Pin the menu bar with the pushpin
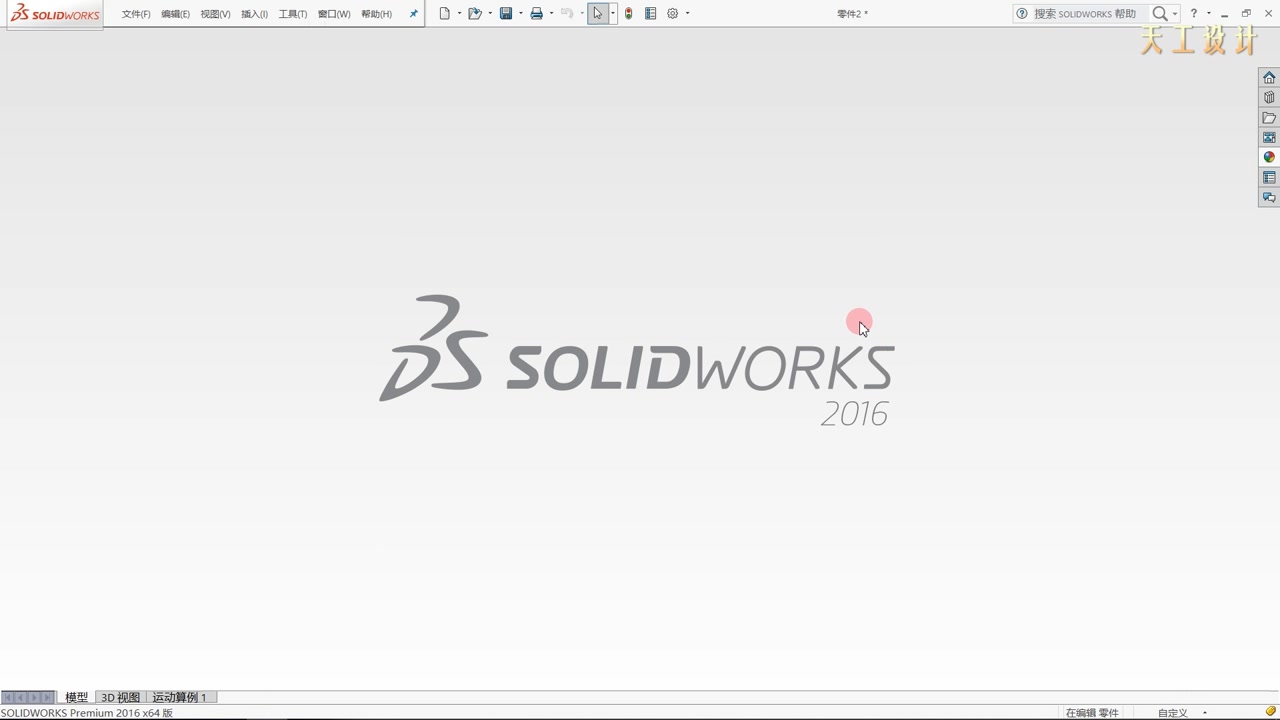 [413, 14]
